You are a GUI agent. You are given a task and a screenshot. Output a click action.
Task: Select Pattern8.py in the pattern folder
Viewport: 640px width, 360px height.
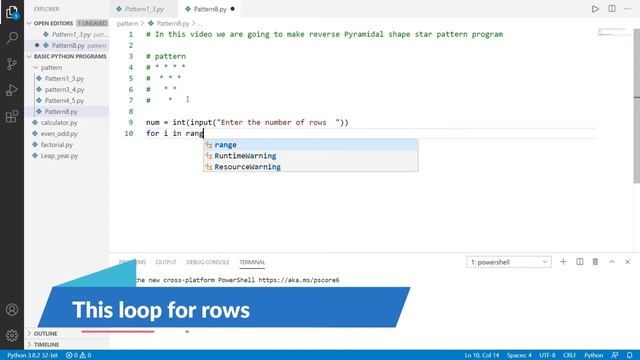(61, 111)
